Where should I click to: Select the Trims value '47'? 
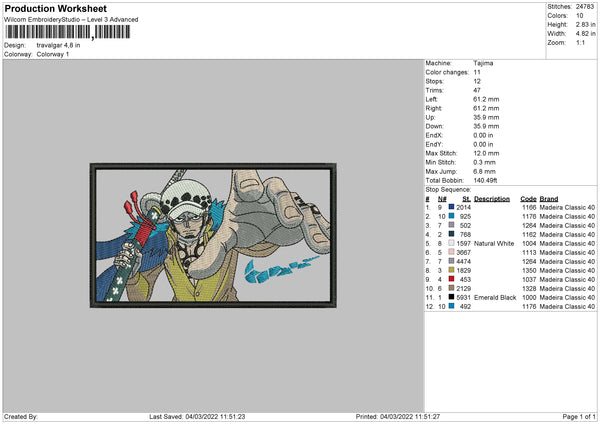click(x=477, y=90)
